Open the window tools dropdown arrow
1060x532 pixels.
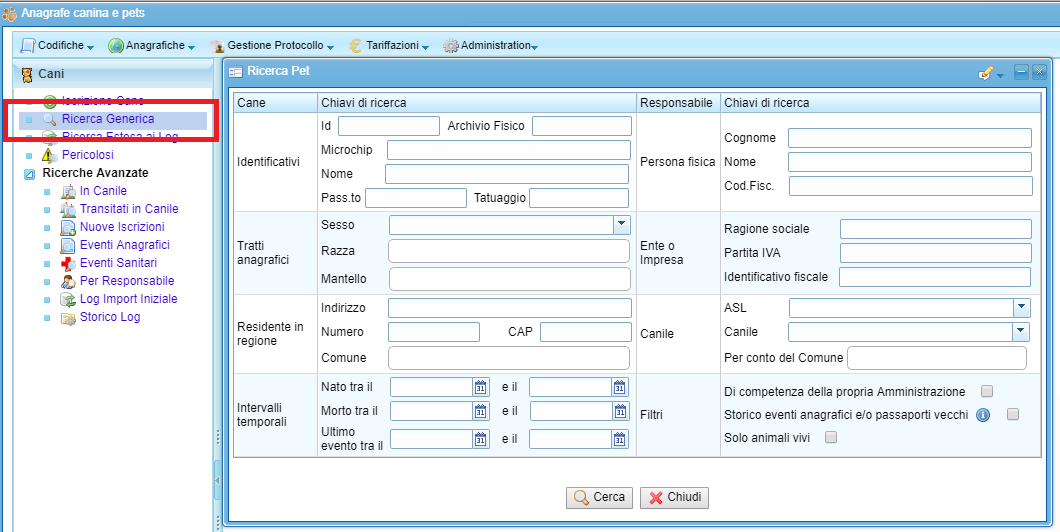click(1000, 74)
